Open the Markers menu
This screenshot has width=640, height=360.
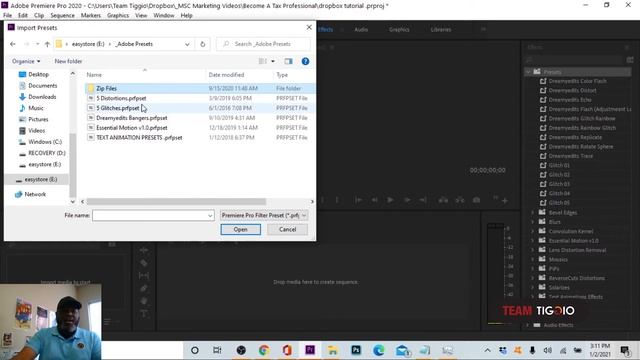pyautogui.click(x=91, y=16)
